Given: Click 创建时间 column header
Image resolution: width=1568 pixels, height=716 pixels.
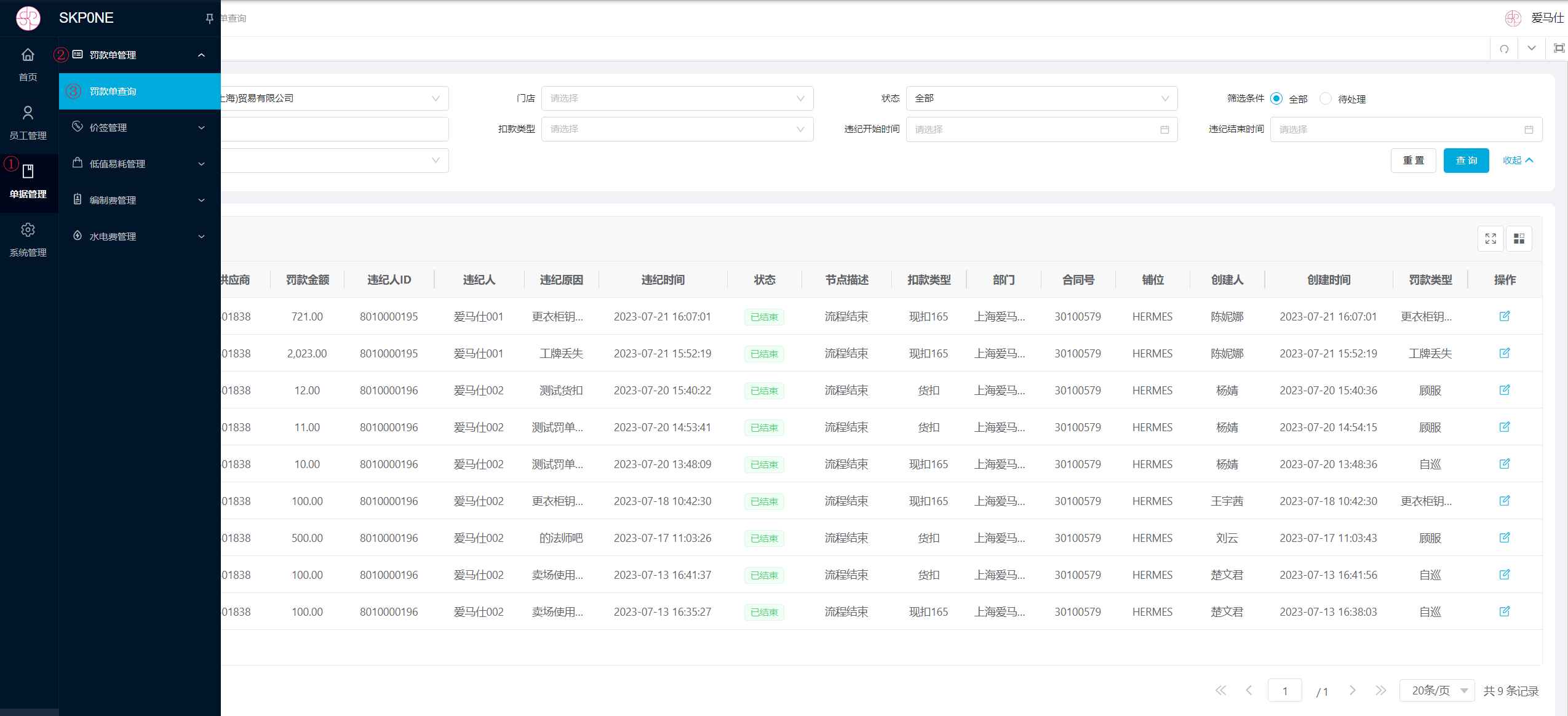Looking at the screenshot, I should pyautogui.click(x=1329, y=280).
